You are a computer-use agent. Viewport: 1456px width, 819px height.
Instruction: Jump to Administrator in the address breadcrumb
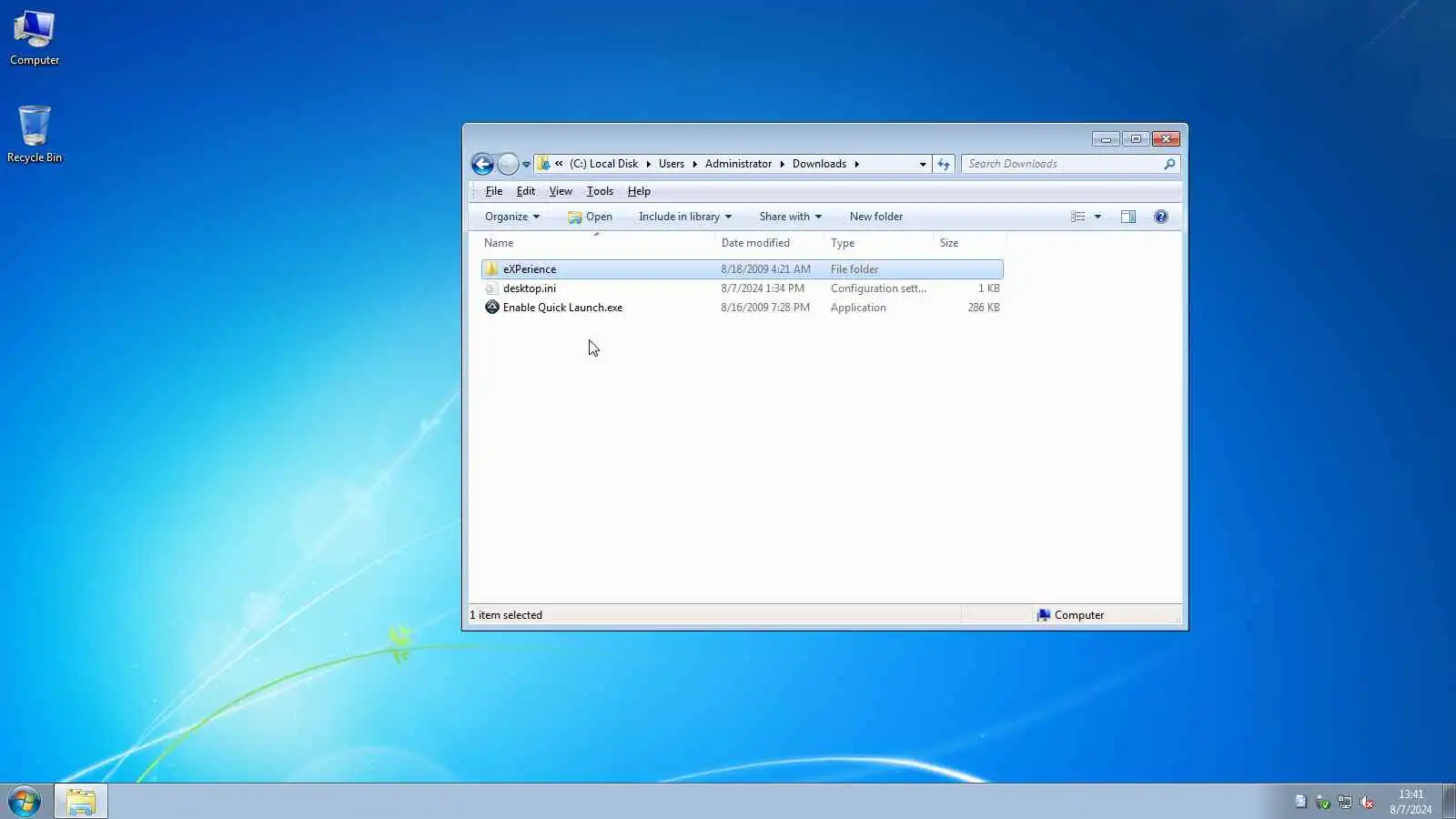point(738,164)
